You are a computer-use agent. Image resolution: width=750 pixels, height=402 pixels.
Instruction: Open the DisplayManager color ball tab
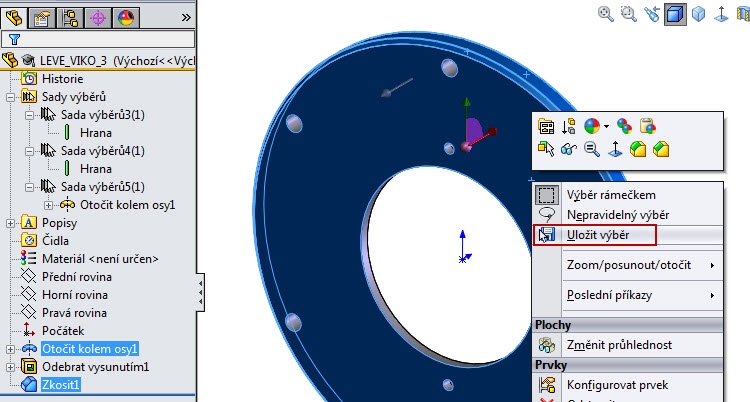tap(125, 16)
